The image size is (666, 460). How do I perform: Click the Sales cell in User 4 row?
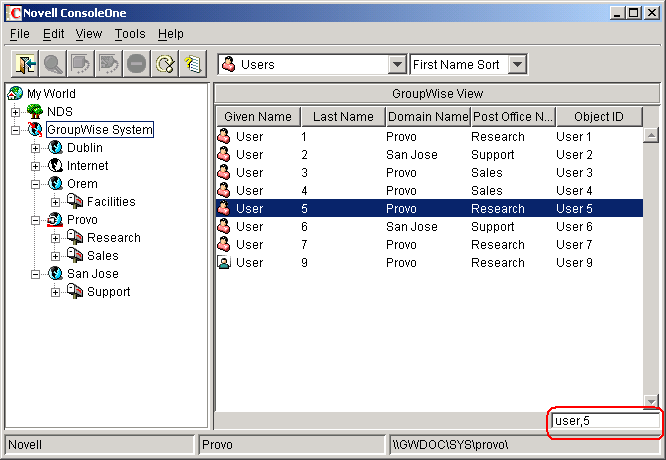pos(487,191)
